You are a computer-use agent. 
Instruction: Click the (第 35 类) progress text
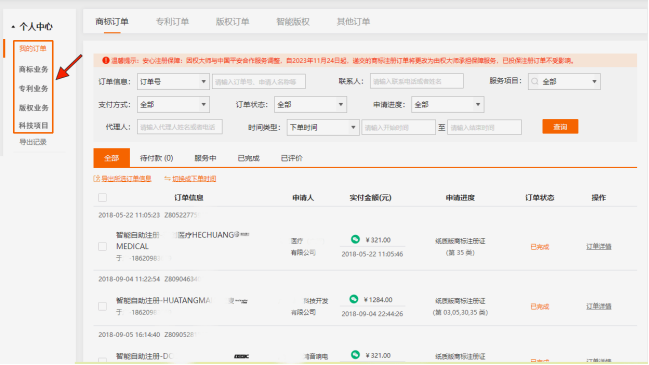460,253
